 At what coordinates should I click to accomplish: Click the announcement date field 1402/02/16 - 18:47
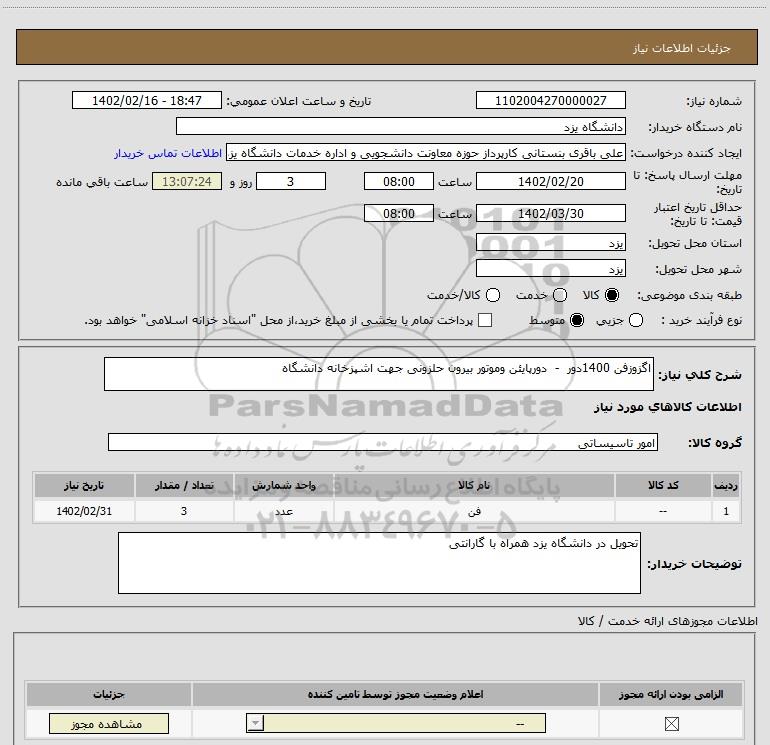pos(147,100)
